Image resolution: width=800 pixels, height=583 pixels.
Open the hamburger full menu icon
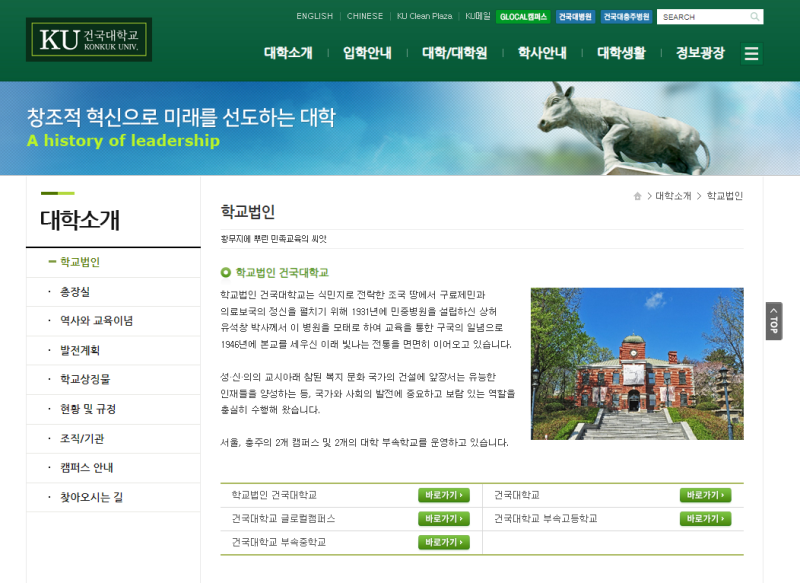tap(751, 54)
